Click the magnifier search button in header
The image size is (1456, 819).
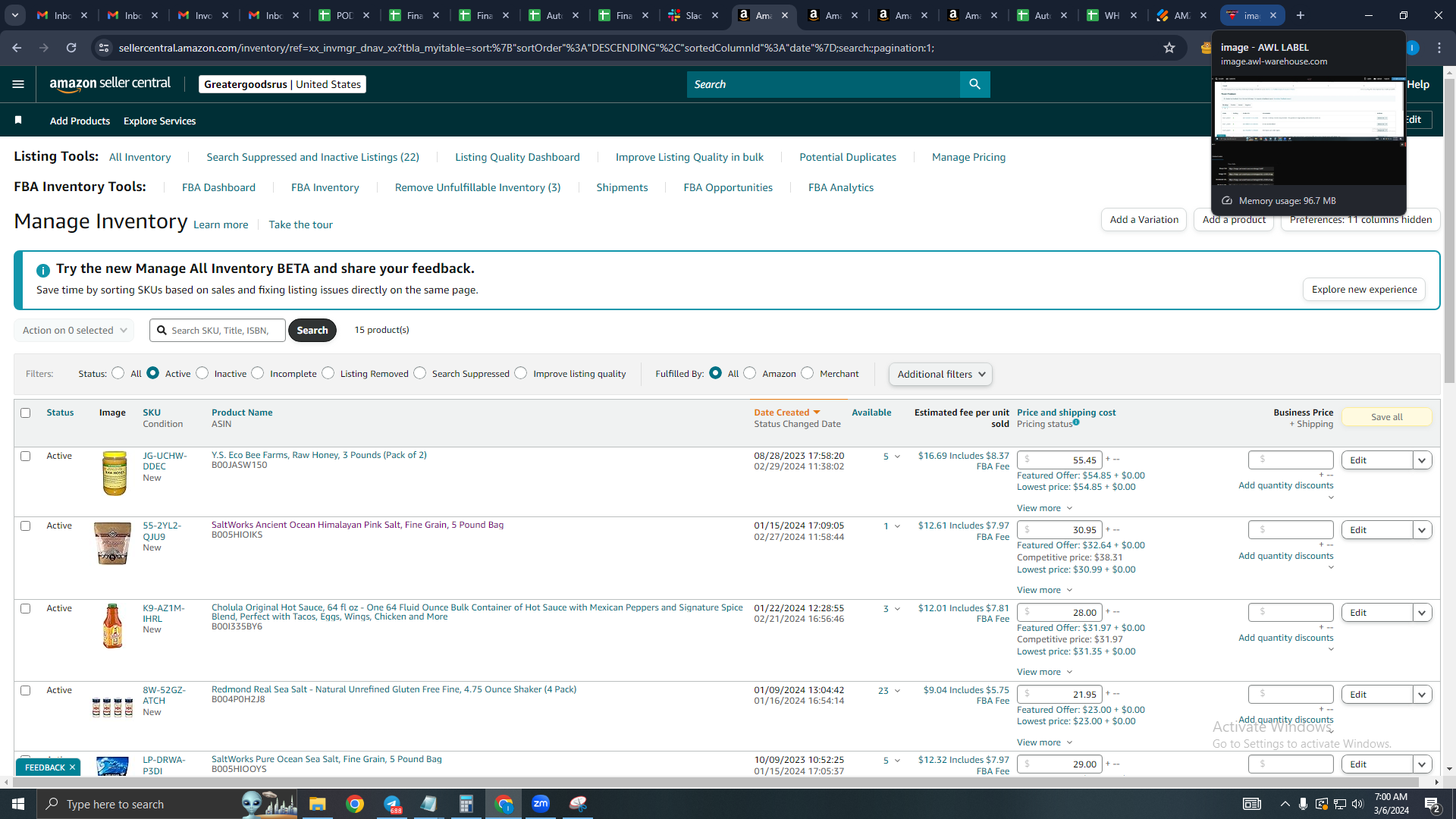pyautogui.click(x=975, y=84)
